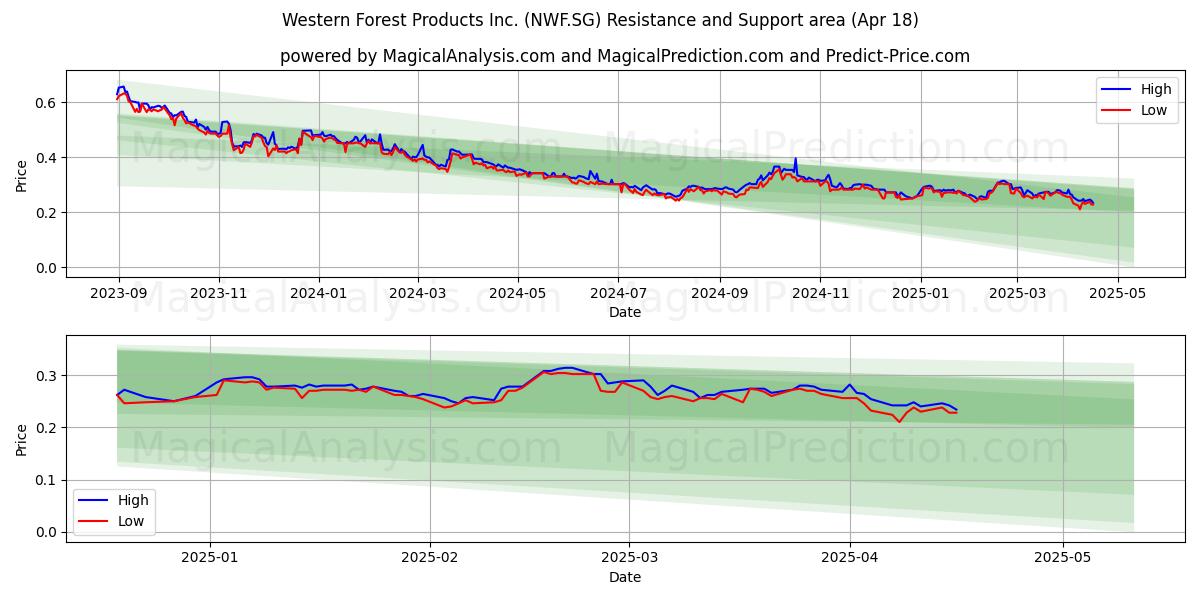Click the top chart 'Date' axis label
Viewport: 1200px width, 600px height.
pyautogui.click(x=625, y=313)
